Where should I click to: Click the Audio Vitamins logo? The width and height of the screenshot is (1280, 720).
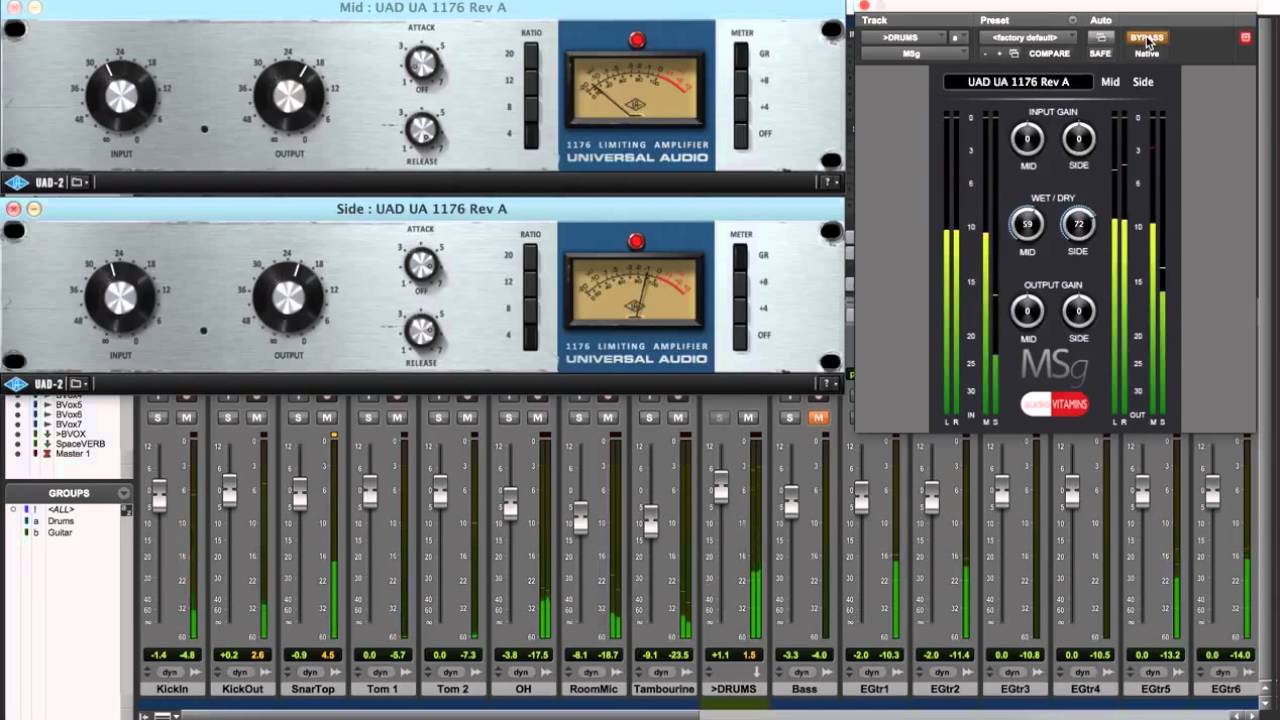pyautogui.click(x=1054, y=404)
